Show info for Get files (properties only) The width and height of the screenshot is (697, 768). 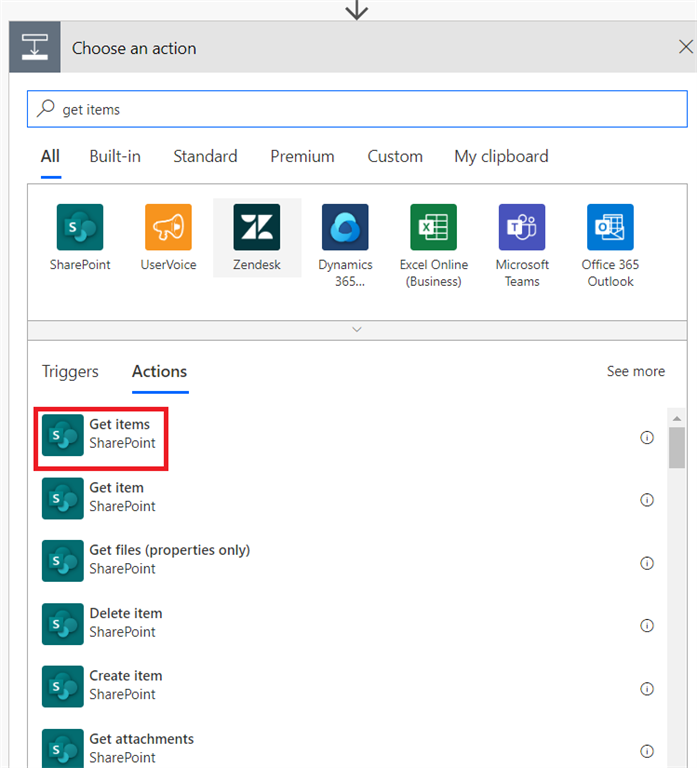pyautogui.click(x=647, y=563)
